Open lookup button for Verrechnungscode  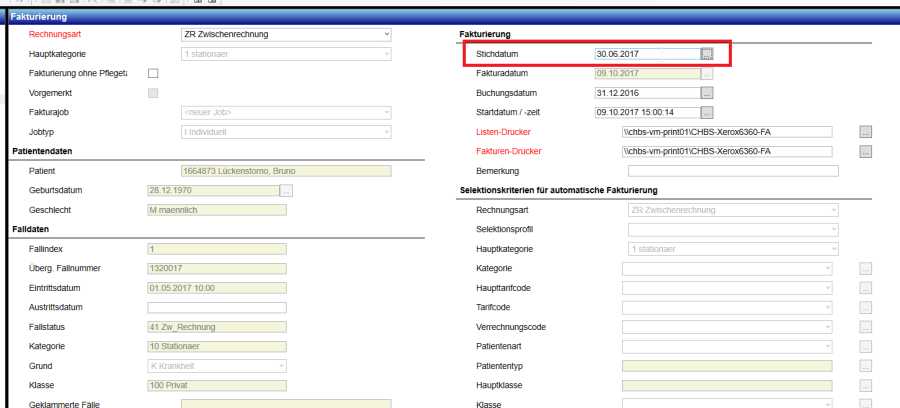pyautogui.click(x=866, y=327)
